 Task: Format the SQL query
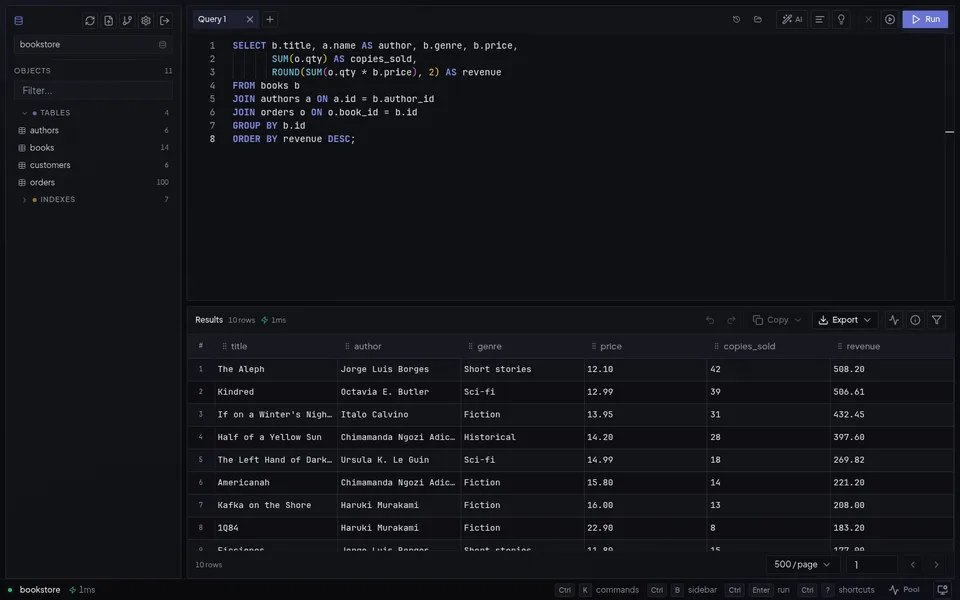click(819, 20)
